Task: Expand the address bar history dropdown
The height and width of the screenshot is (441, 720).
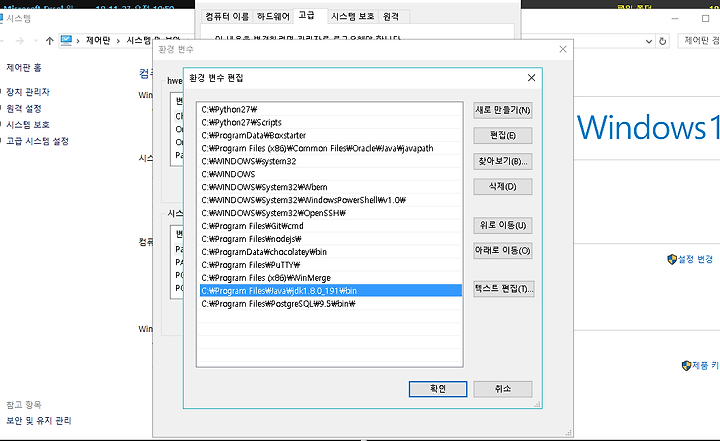Action: click(649, 41)
